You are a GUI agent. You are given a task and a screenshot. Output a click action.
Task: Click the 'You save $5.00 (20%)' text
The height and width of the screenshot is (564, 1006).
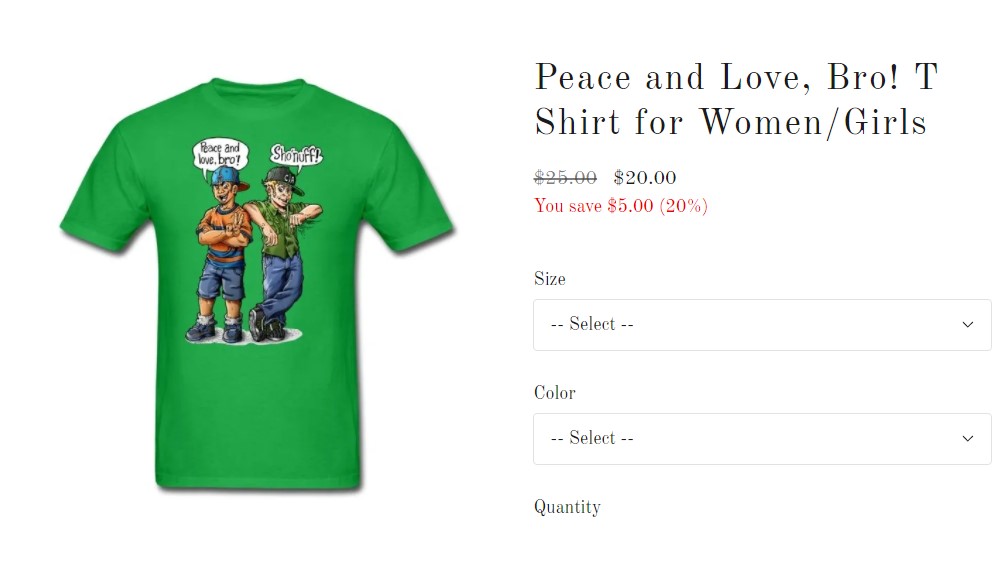pyautogui.click(x=621, y=206)
